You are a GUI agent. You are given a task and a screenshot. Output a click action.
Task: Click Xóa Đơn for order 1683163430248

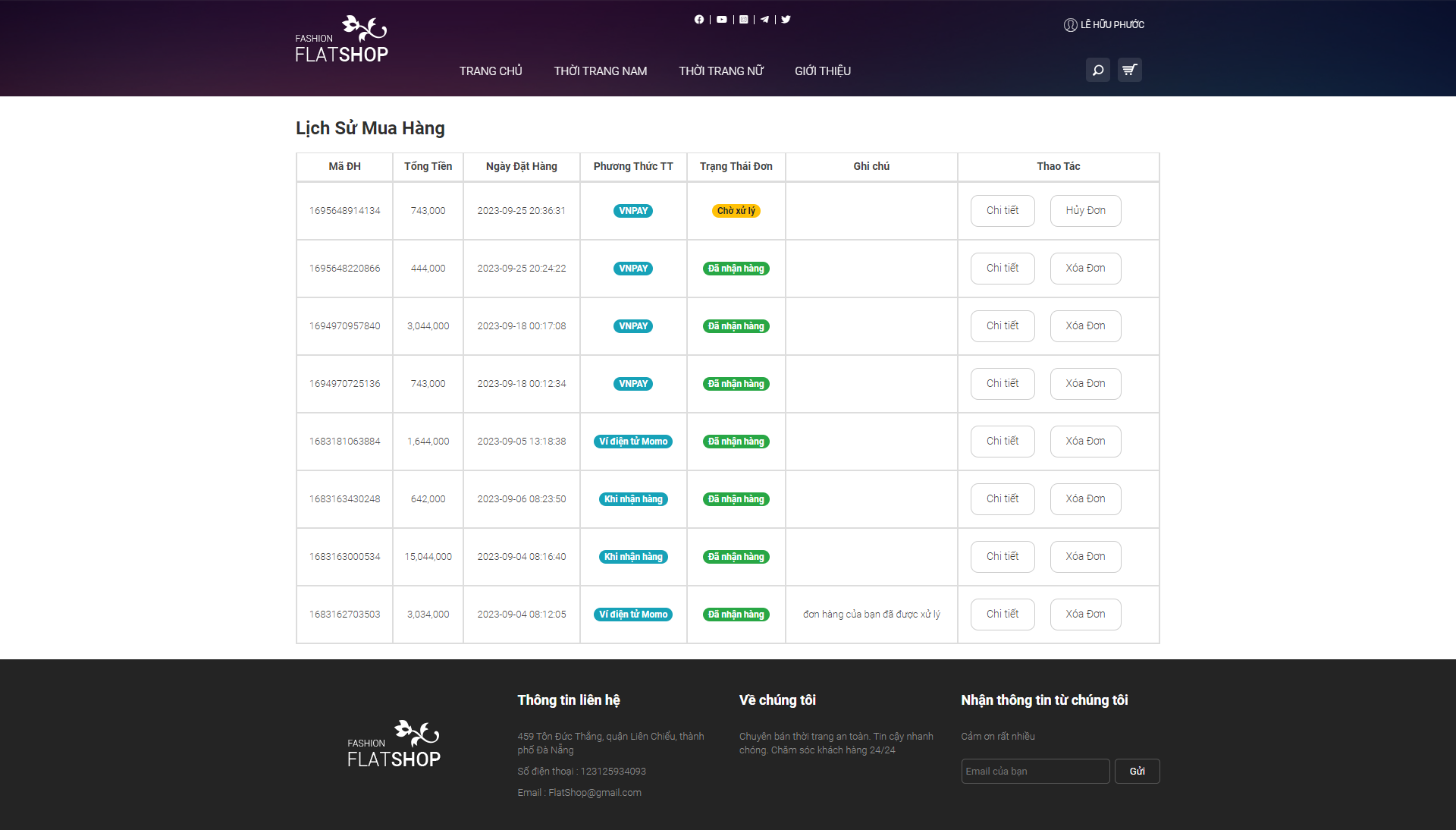tap(1085, 499)
